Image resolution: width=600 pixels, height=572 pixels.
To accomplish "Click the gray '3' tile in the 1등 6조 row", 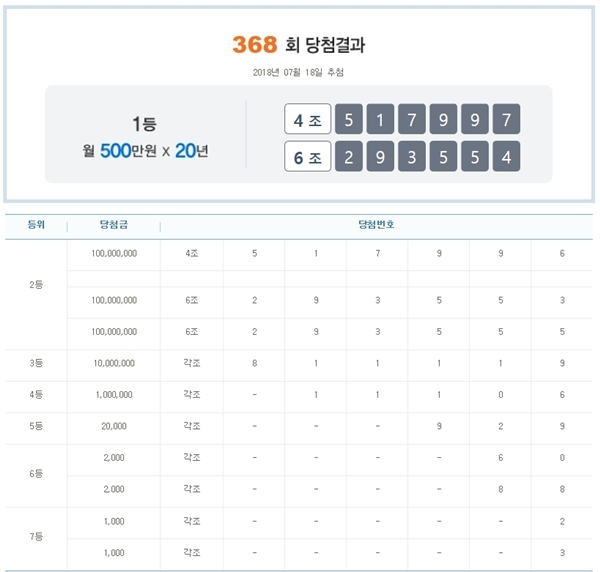I will [412, 156].
